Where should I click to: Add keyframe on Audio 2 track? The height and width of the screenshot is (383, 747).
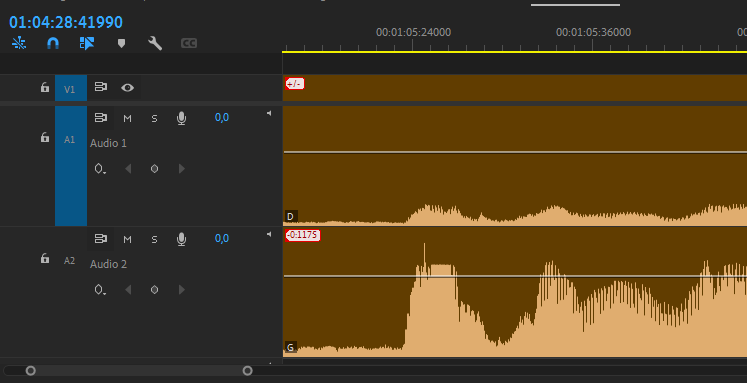click(x=154, y=290)
